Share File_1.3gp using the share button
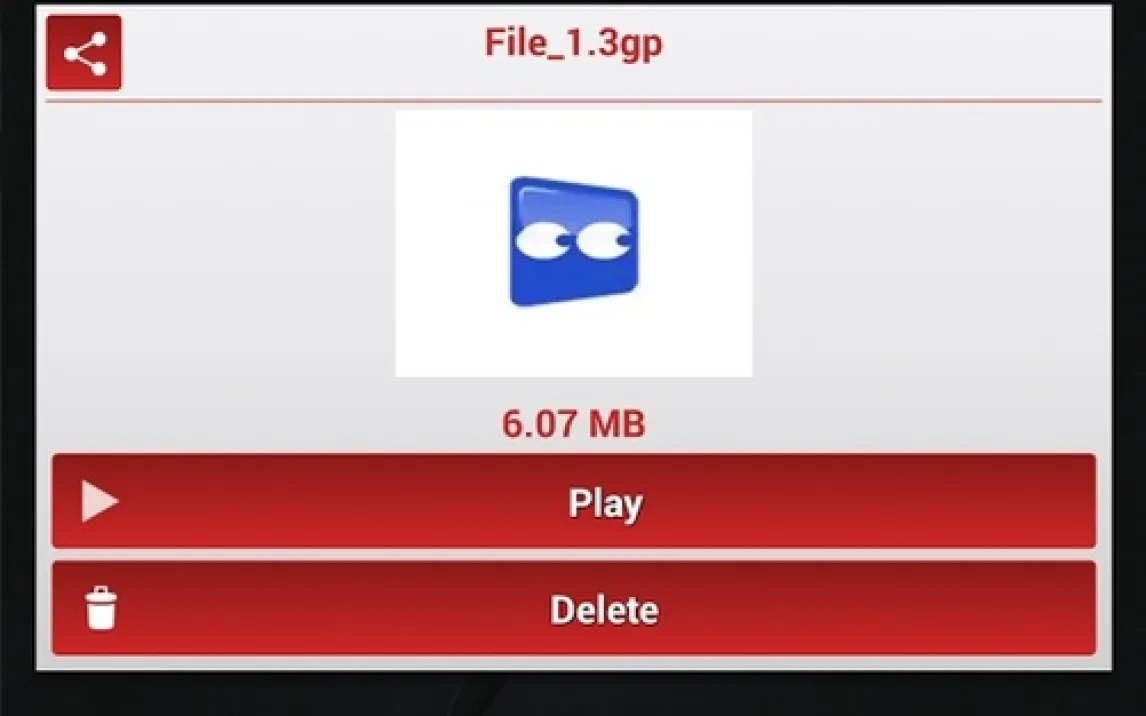This screenshot has width=1146, height=716. (x=84, y=53)
